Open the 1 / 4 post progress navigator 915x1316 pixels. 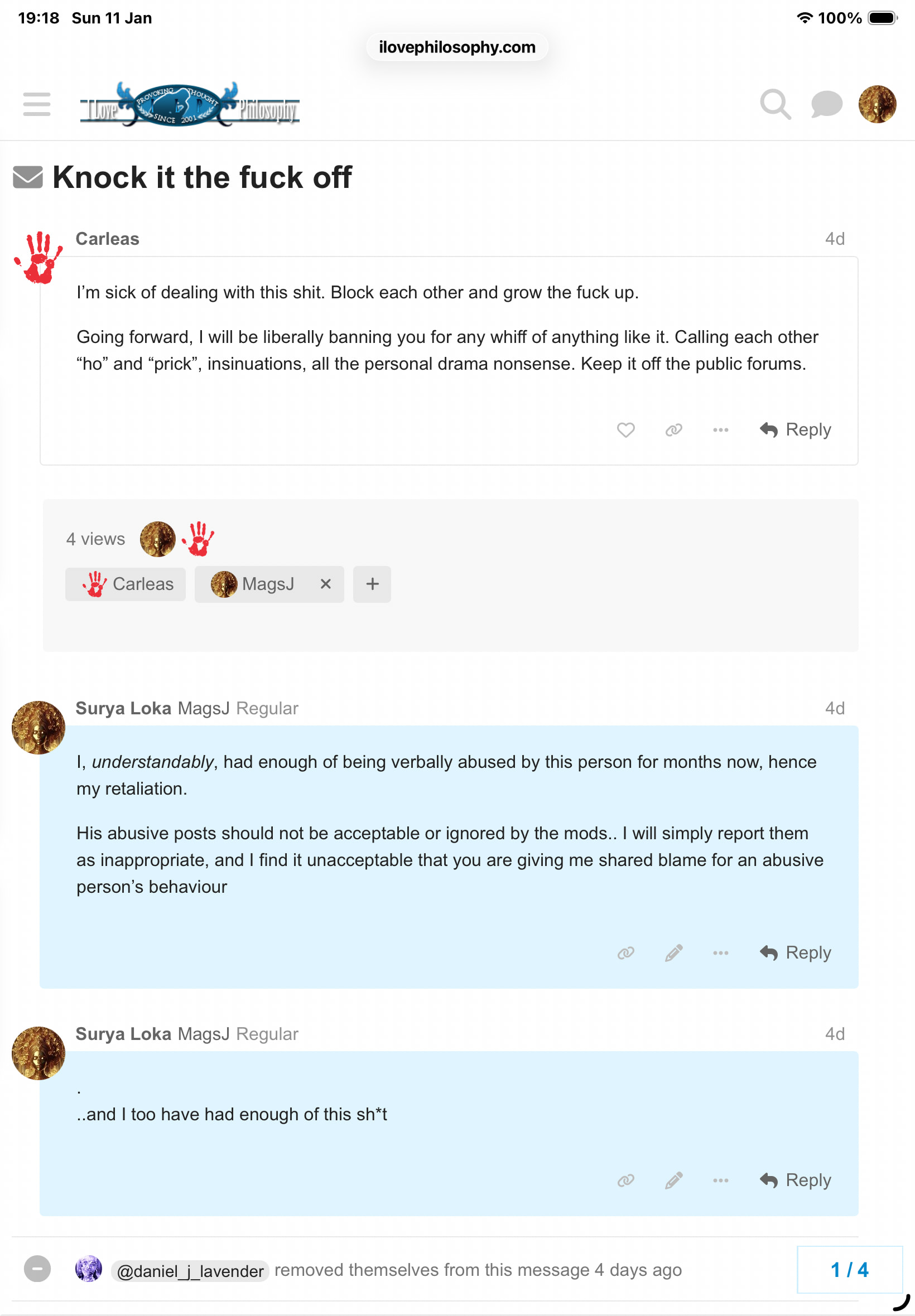[x=849, y=1270]
